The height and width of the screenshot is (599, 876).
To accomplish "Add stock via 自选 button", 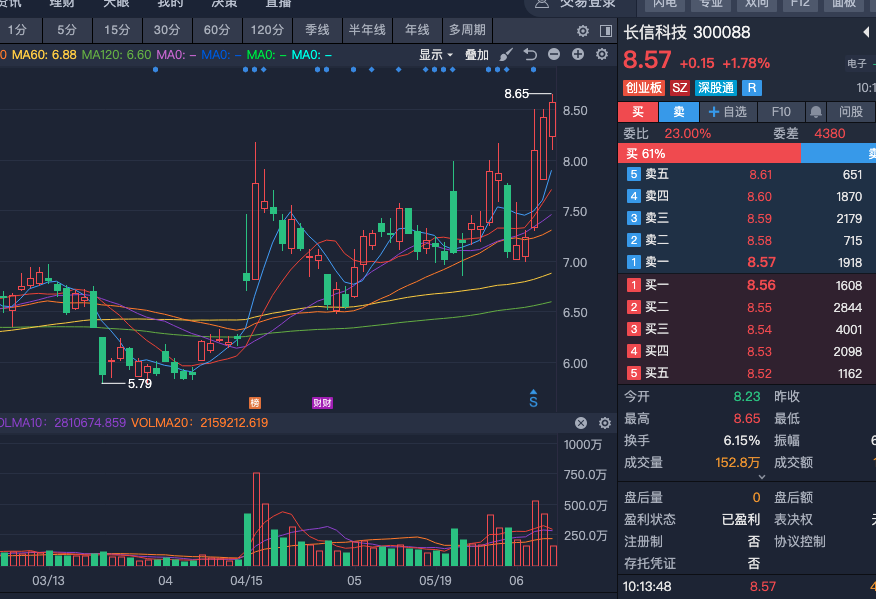I will (728, 112).
